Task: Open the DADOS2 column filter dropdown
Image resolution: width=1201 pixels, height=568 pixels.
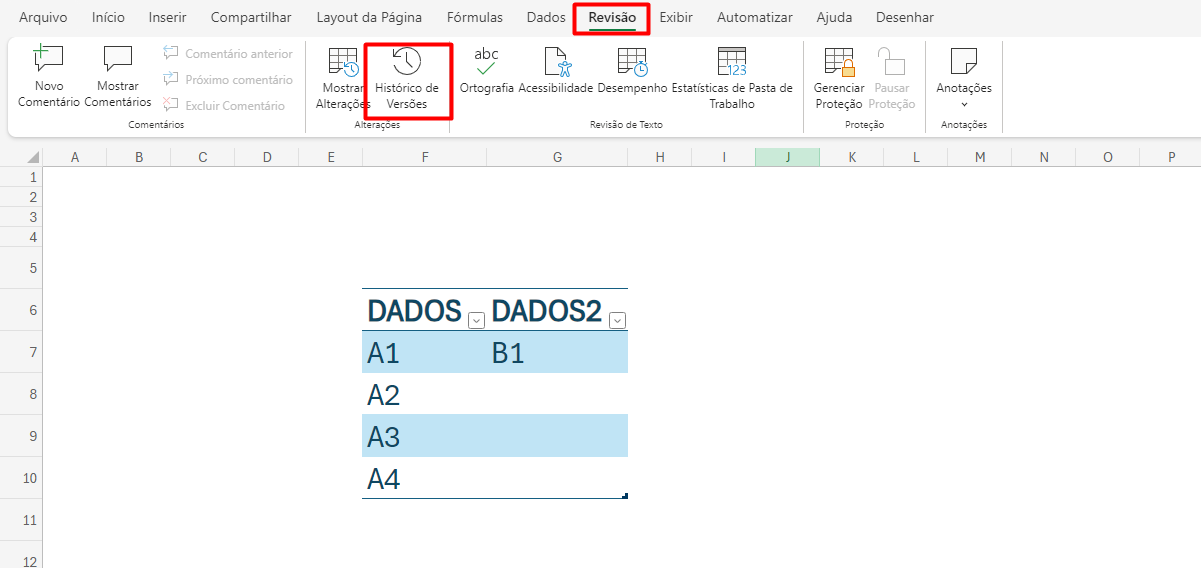Action: 617,320
